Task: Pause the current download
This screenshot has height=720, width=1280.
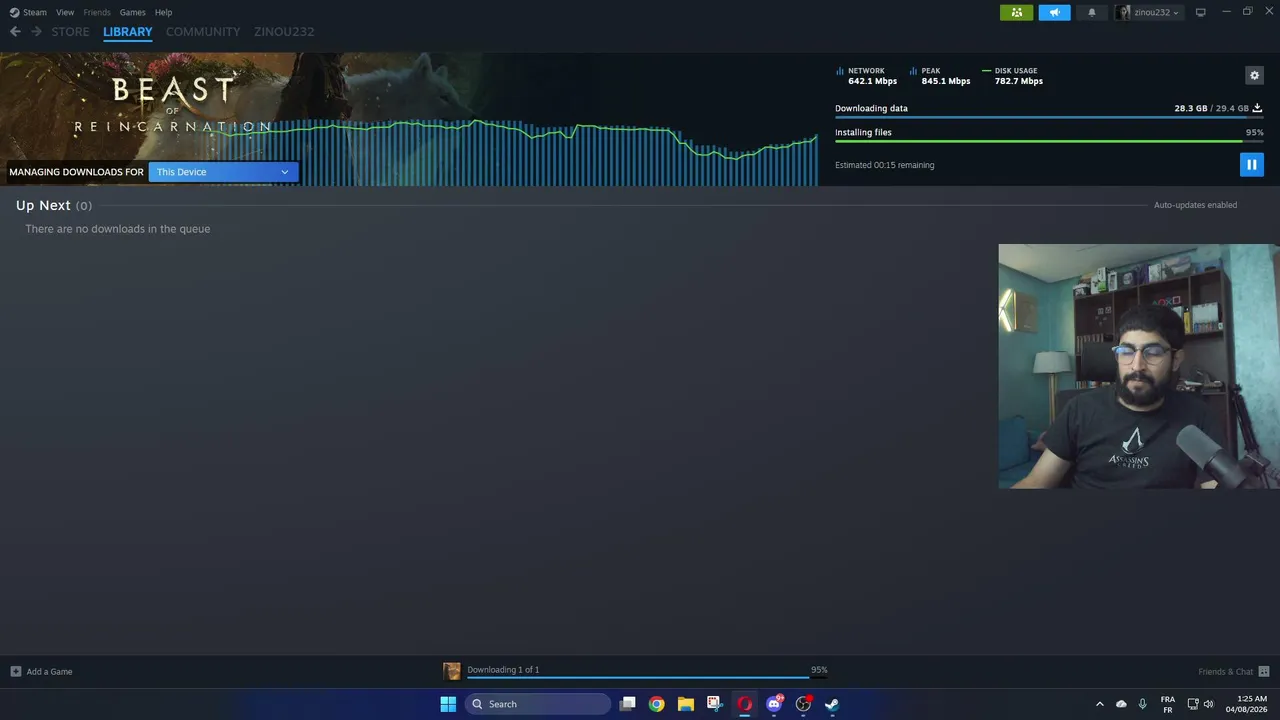Action: tap(1251, 164)
